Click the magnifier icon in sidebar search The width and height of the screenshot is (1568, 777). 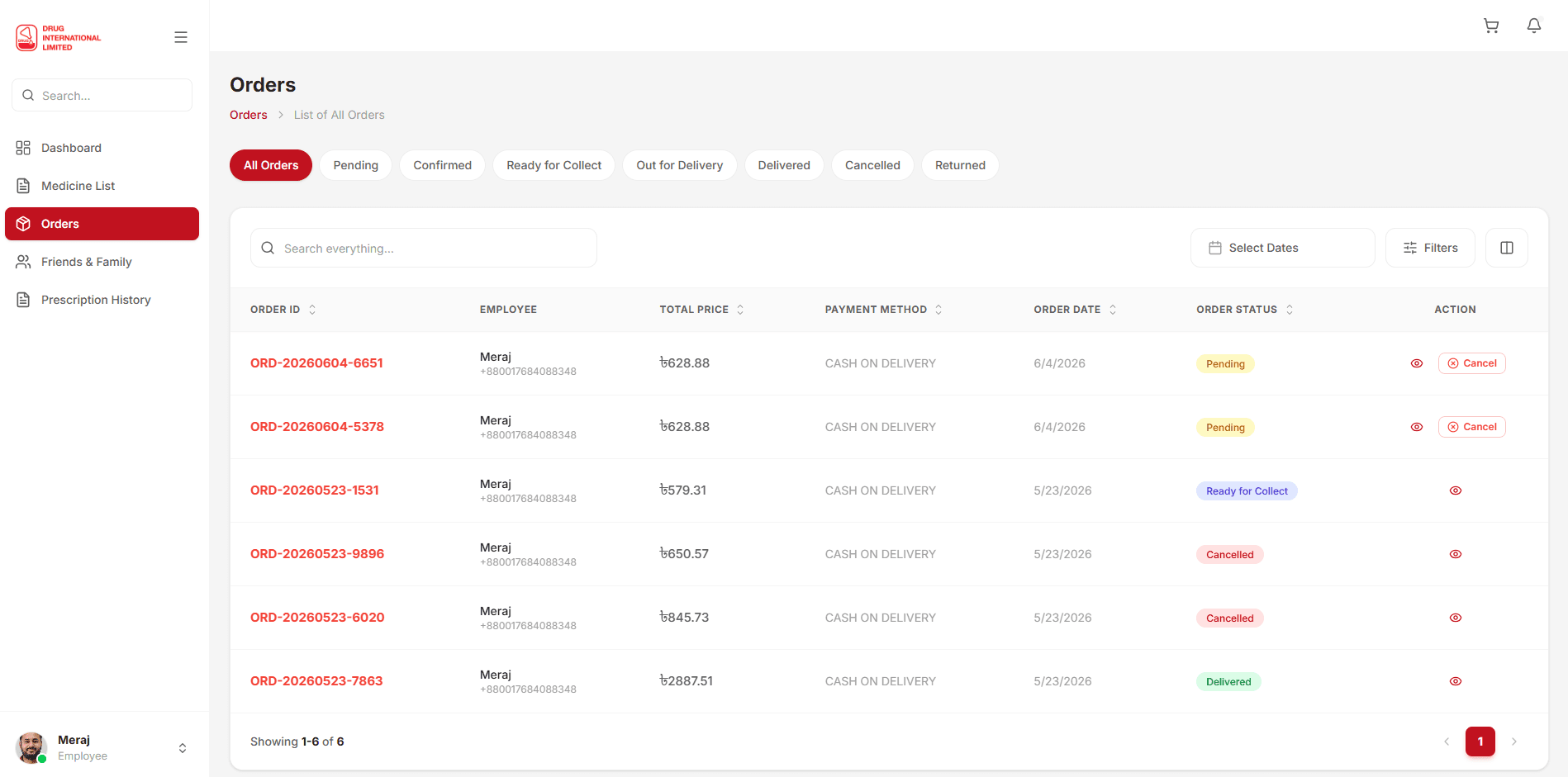coord(28,95)
